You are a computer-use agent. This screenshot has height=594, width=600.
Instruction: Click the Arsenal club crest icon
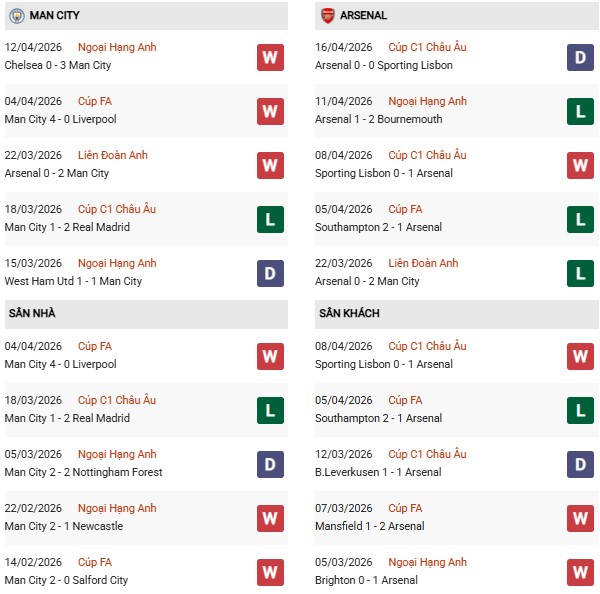click(327, 16)
